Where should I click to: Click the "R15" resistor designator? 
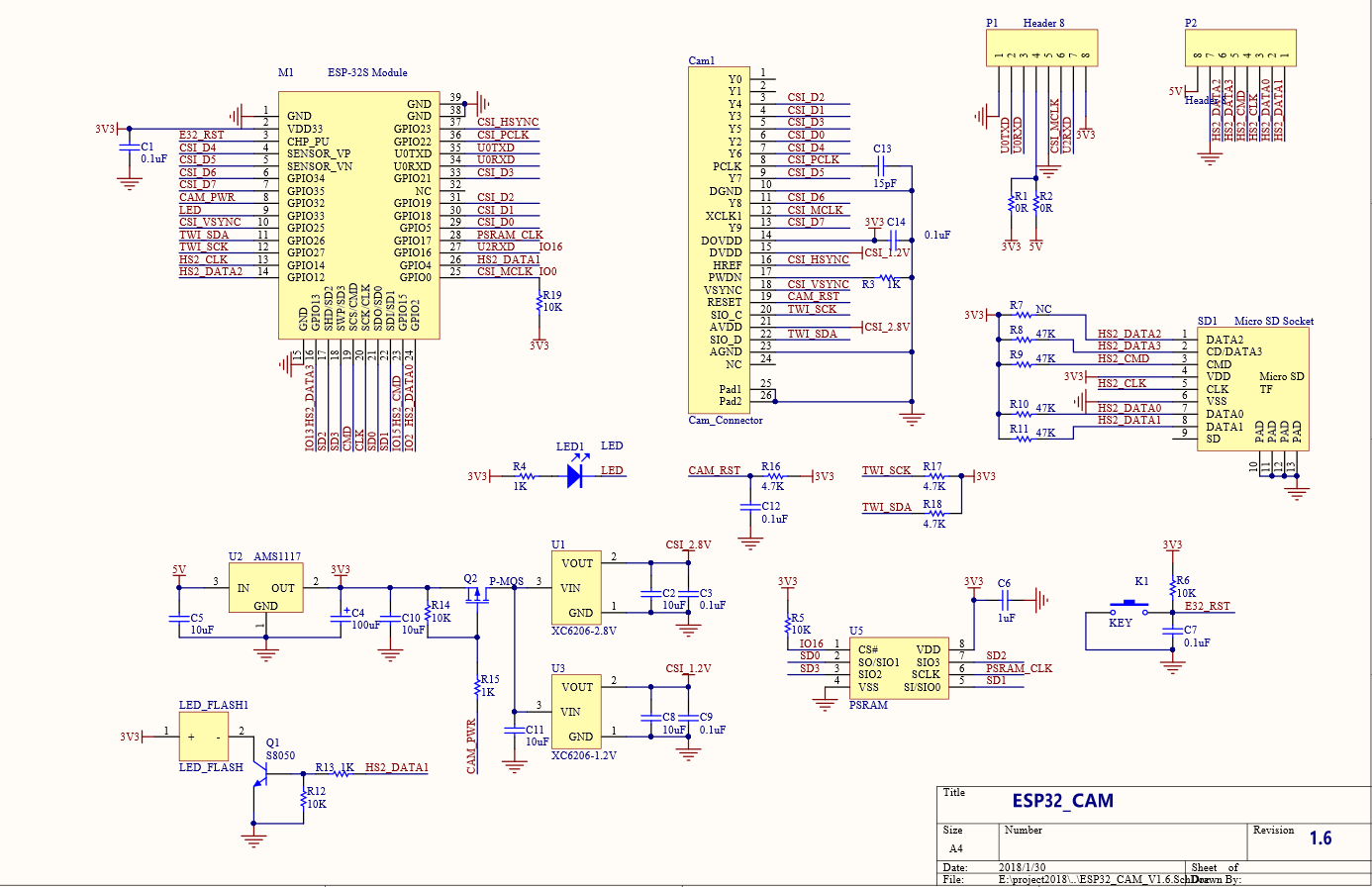490,679
